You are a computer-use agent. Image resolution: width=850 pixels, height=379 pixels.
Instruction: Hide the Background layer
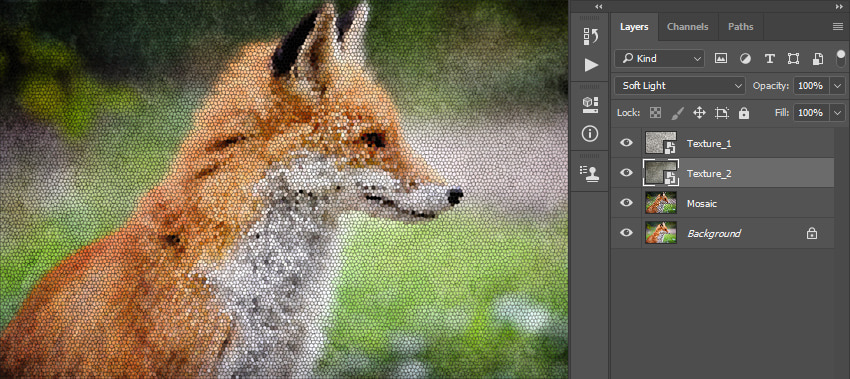point(627,233)
